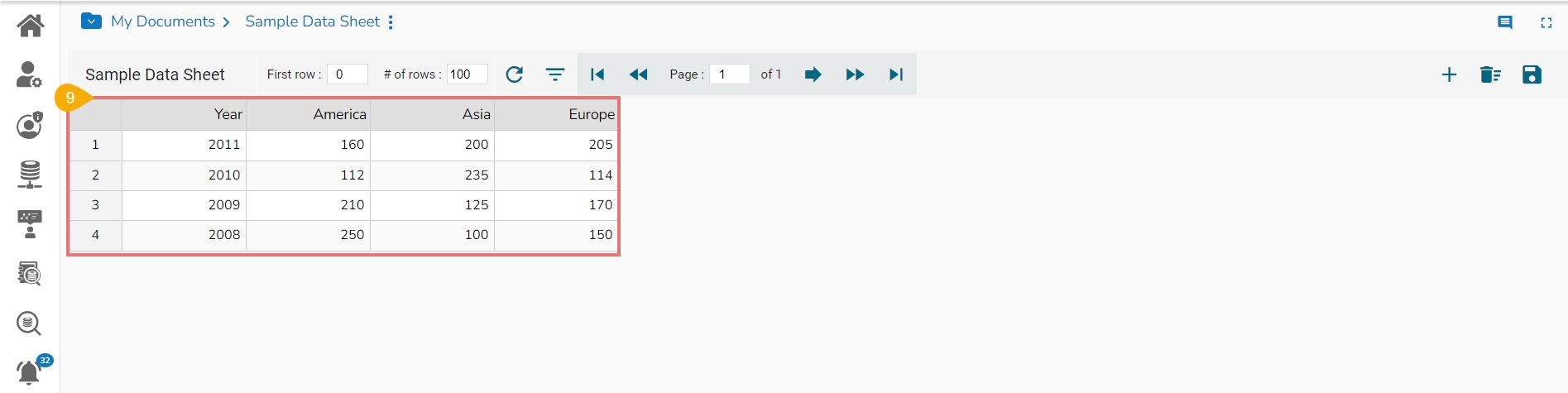Image resolution: width=1568 pixels, height=393 pixels.
Task: Edit the Page number field
Action: (x=730, y=74)
